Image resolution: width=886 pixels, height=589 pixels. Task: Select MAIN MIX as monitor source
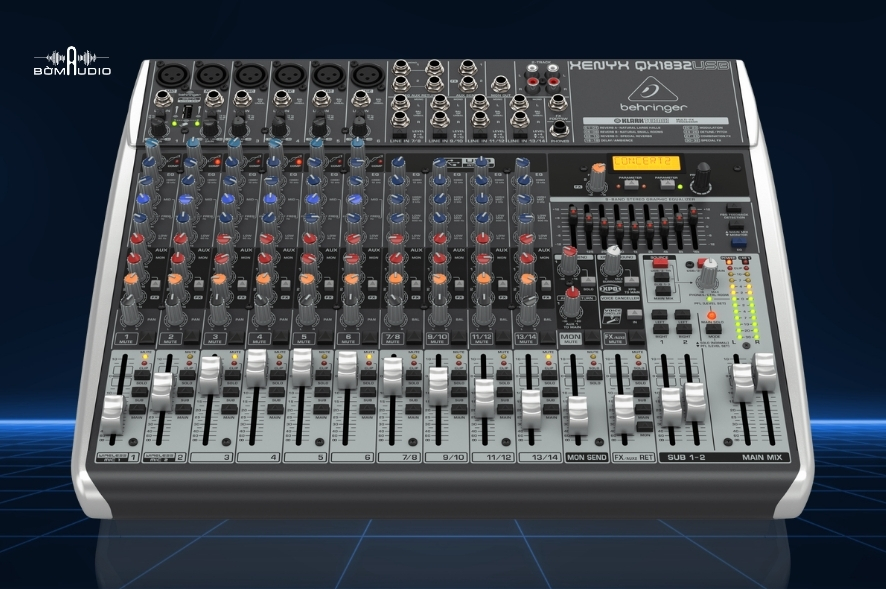(x=663, y=291)
